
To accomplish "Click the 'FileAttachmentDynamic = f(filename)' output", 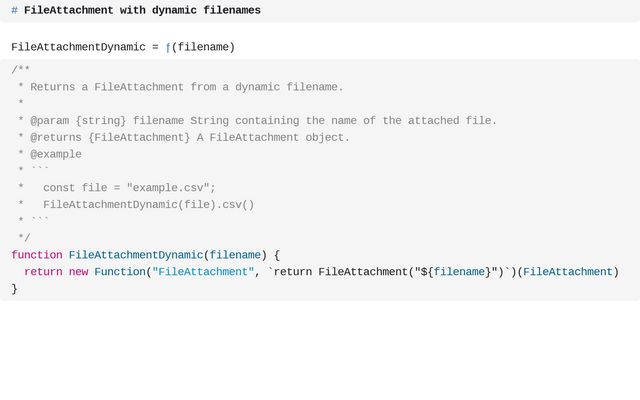I will tap(123, 47).
